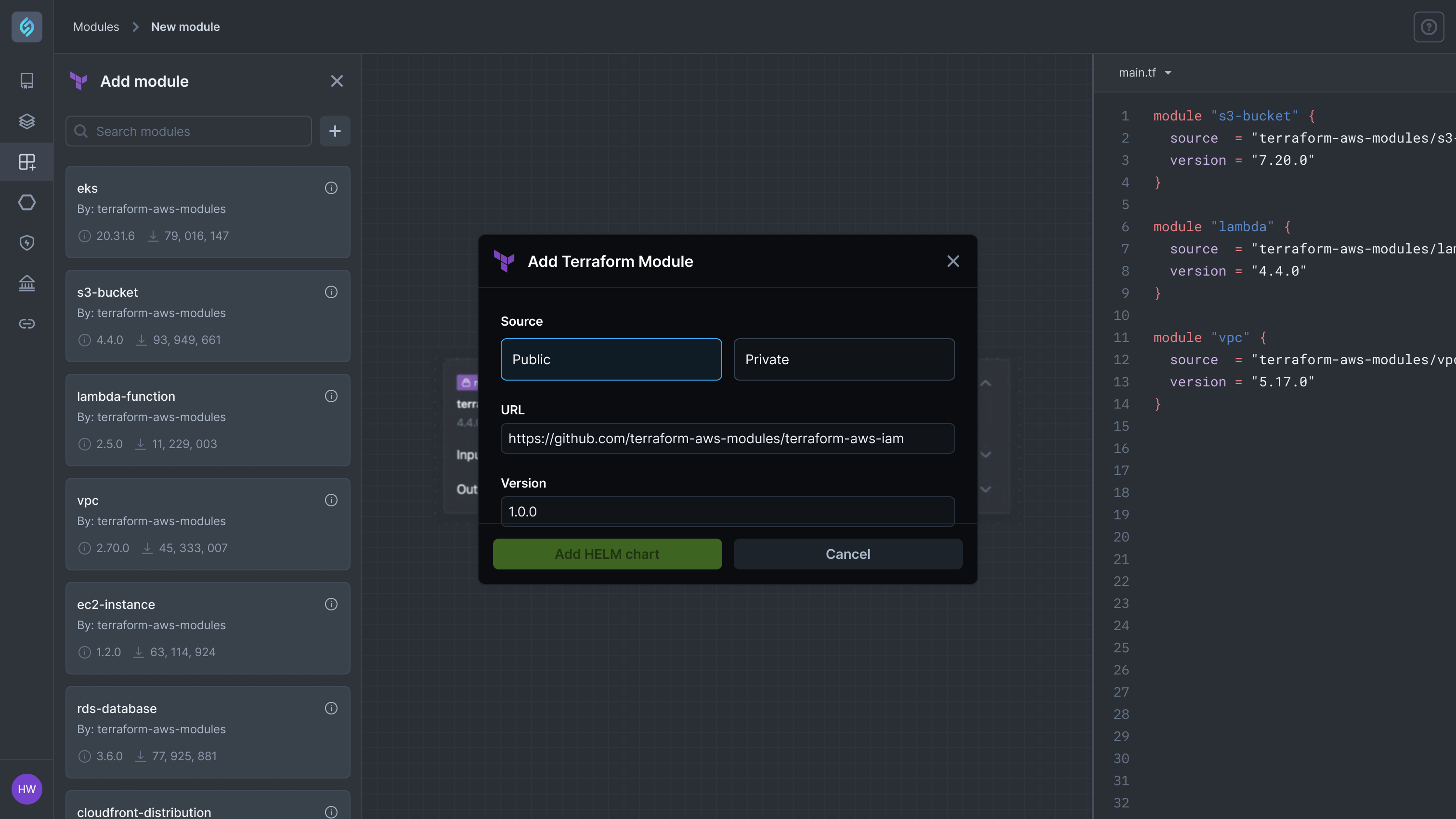
Task: Expand the Inputs section chevron on canvas
Action: click(x=985, y=455)
